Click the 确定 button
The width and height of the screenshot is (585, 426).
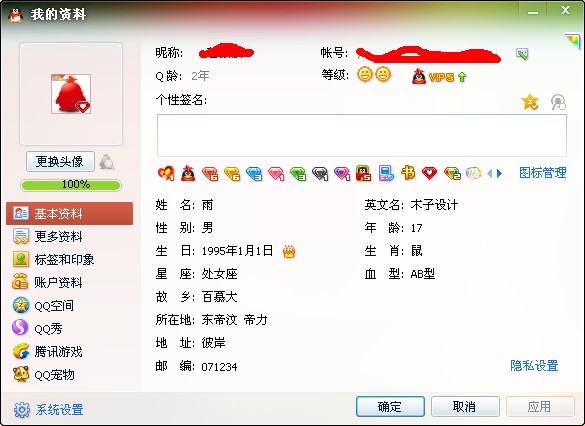[390, 406]
